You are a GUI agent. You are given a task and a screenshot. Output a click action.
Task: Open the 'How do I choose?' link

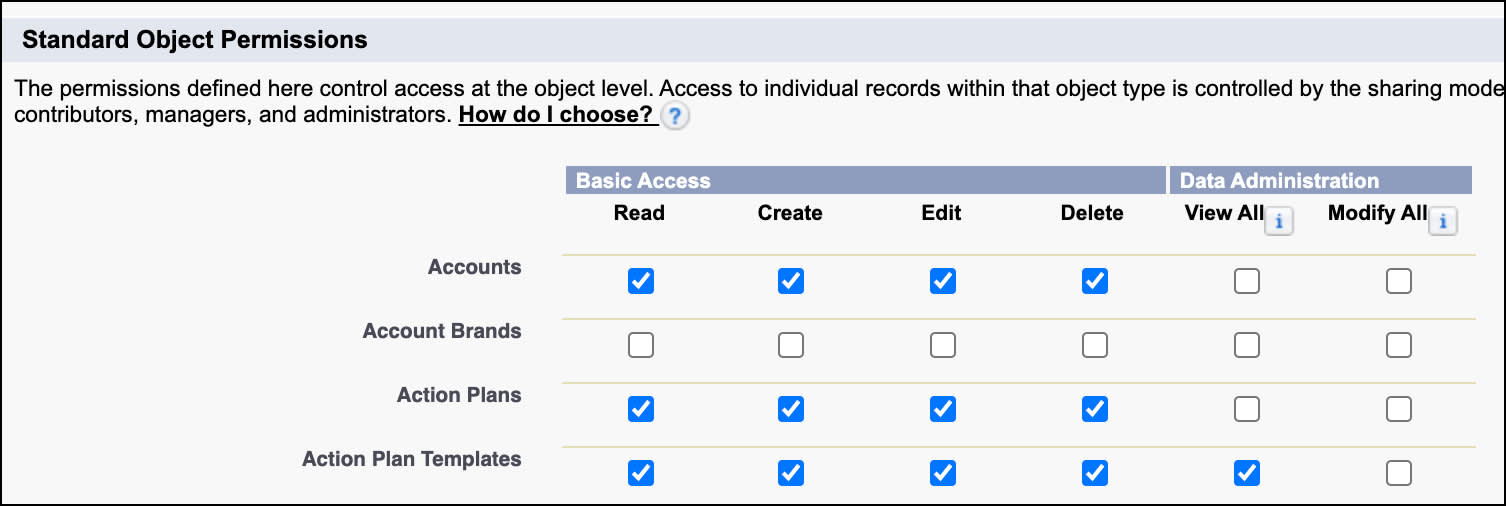[x=555, y=115]
